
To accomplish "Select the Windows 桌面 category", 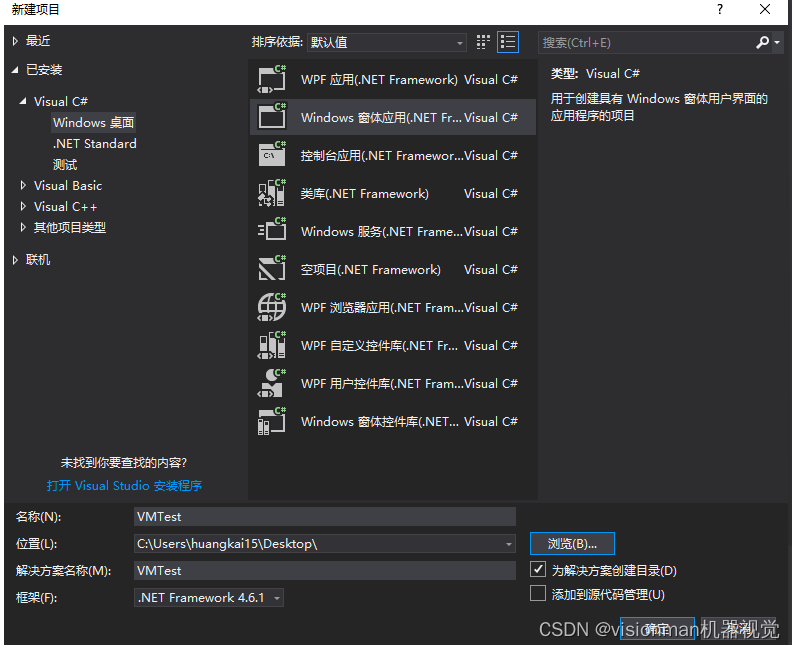I will pos(93,122).
